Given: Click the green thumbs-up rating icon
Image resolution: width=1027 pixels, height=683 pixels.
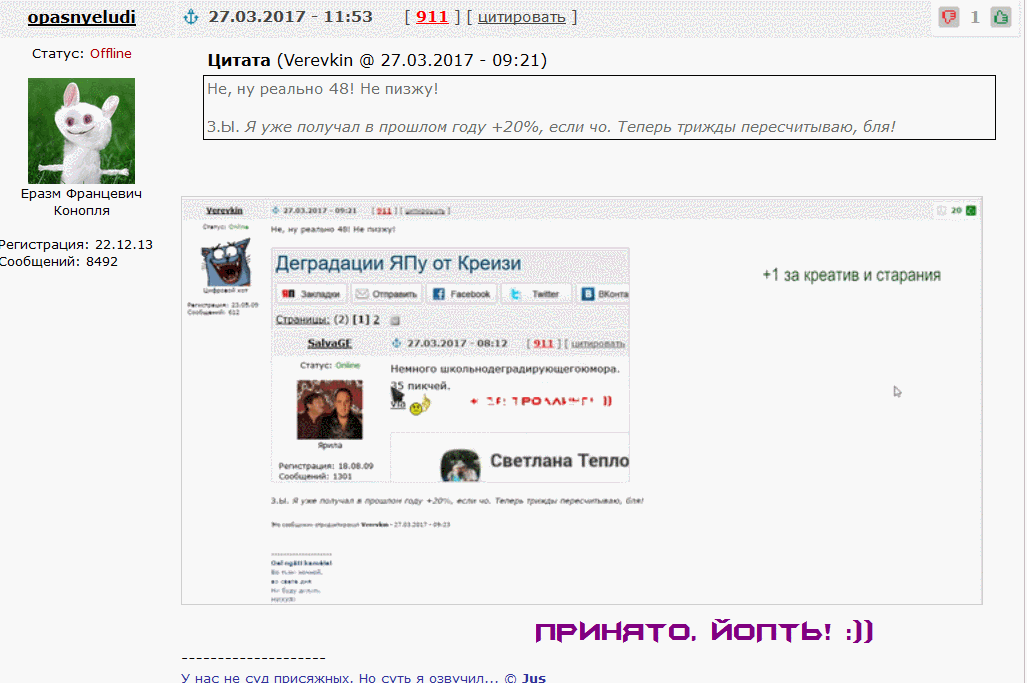Looking at the screenshot, I should [1000, 17].
